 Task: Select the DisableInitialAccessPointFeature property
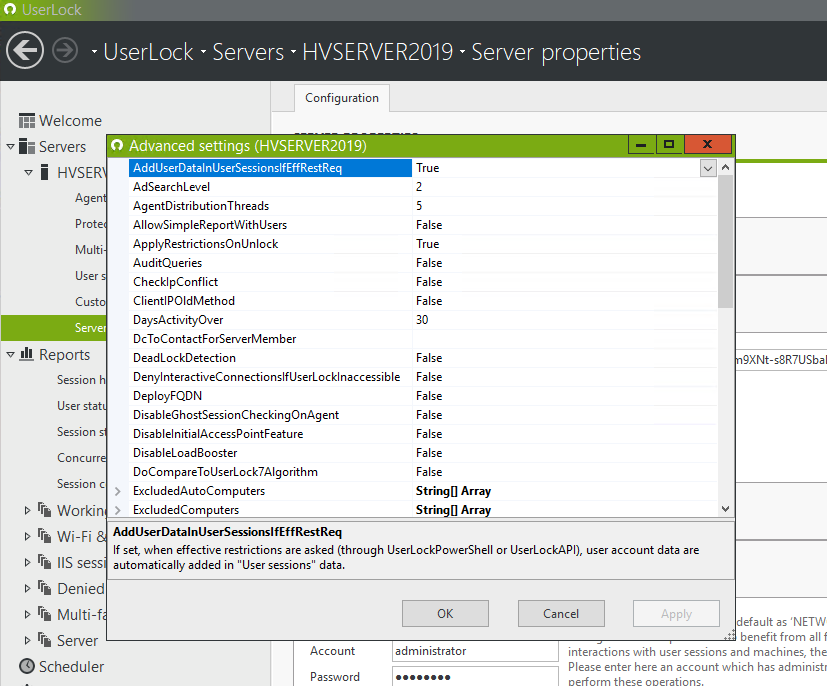(x=422, y=433)
